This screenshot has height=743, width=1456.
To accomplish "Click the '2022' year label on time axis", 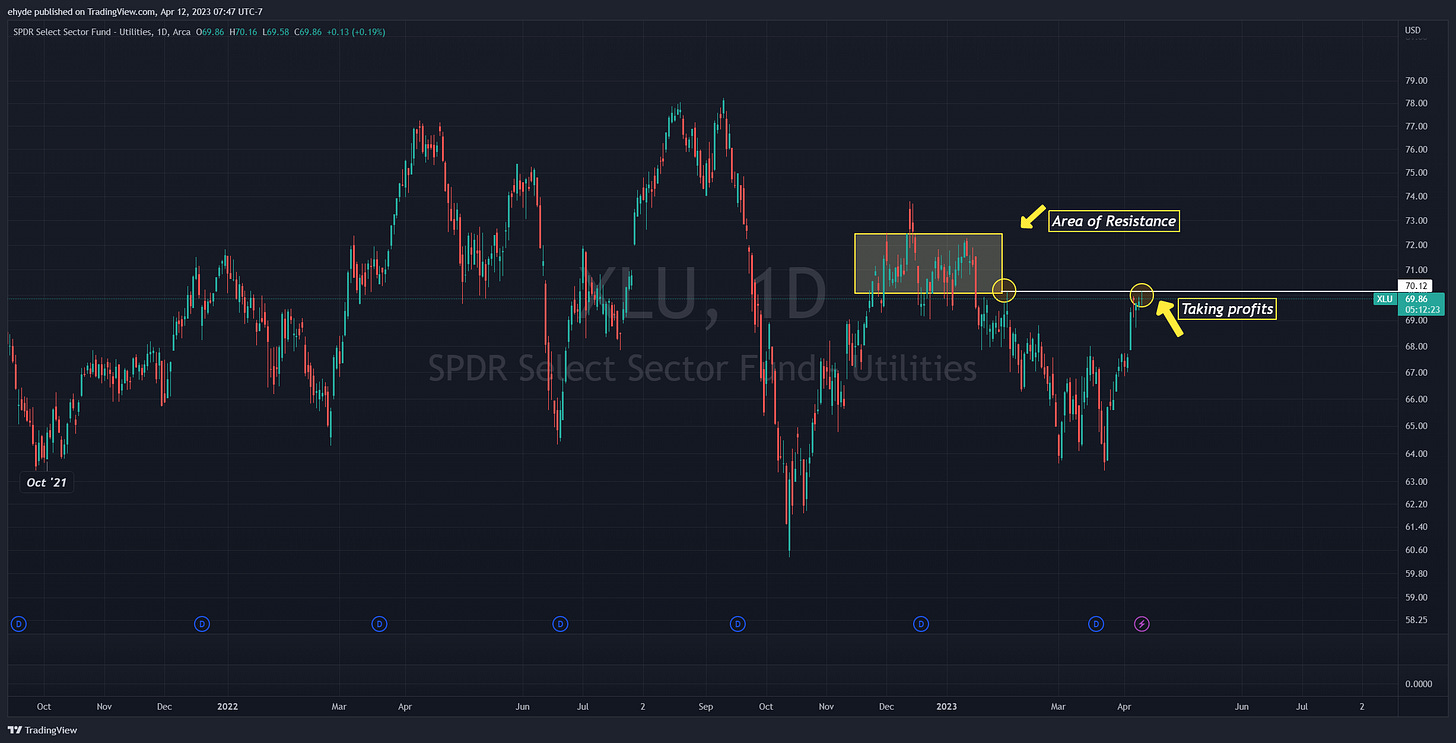I will (x=227, y=706).
